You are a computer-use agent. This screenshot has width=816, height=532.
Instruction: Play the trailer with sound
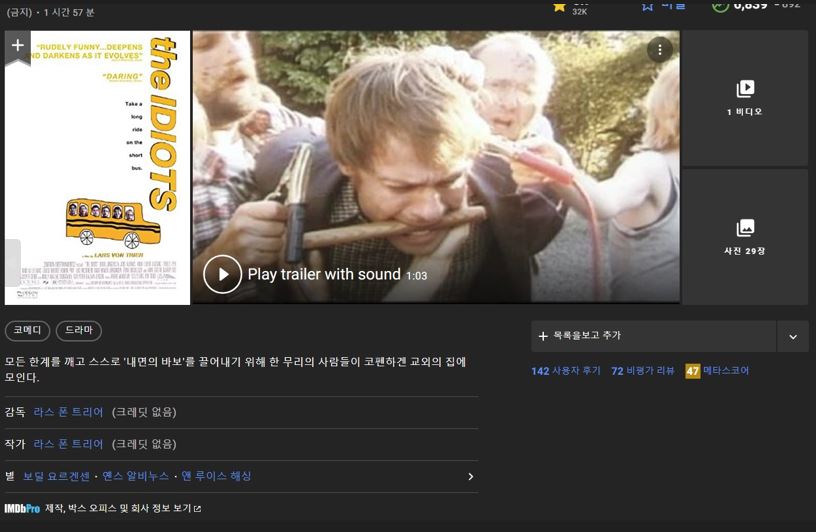(222, 274)
